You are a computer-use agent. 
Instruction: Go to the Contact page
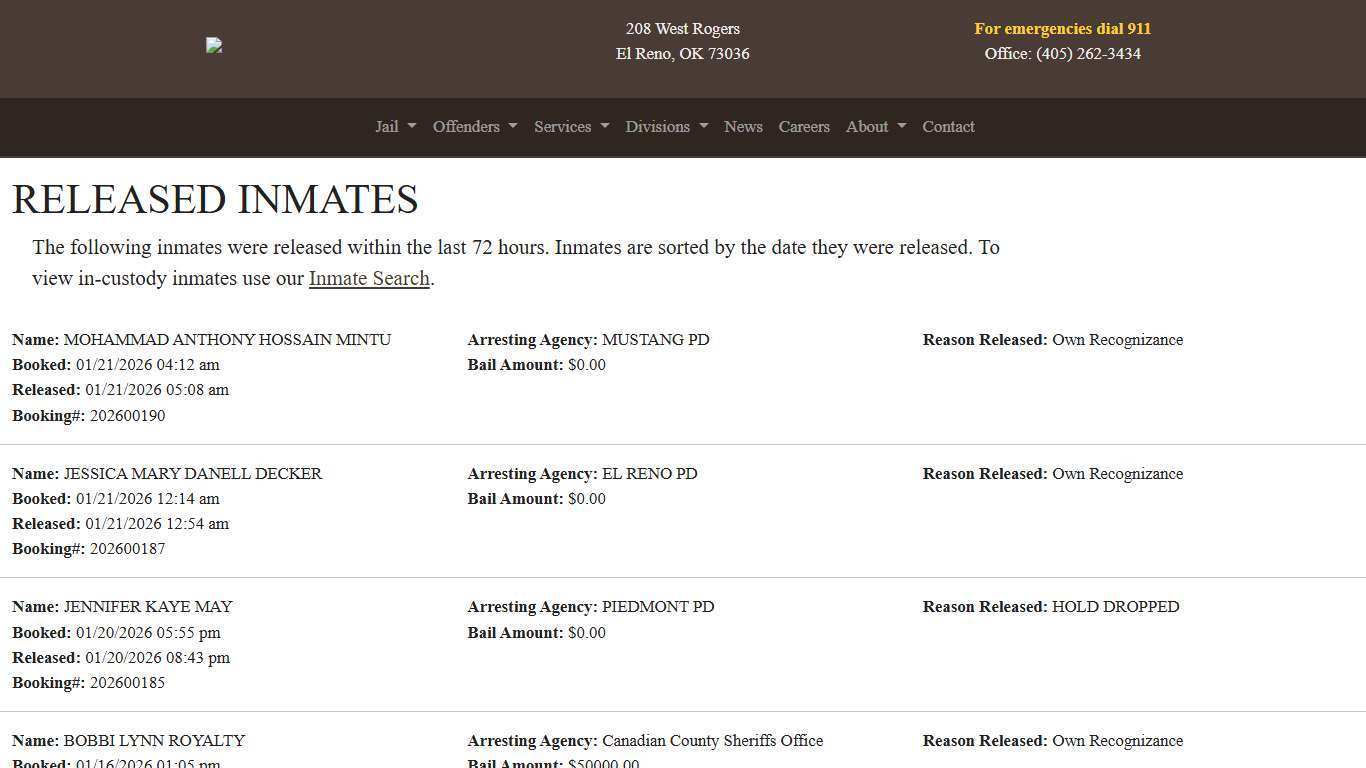(947, 127)
